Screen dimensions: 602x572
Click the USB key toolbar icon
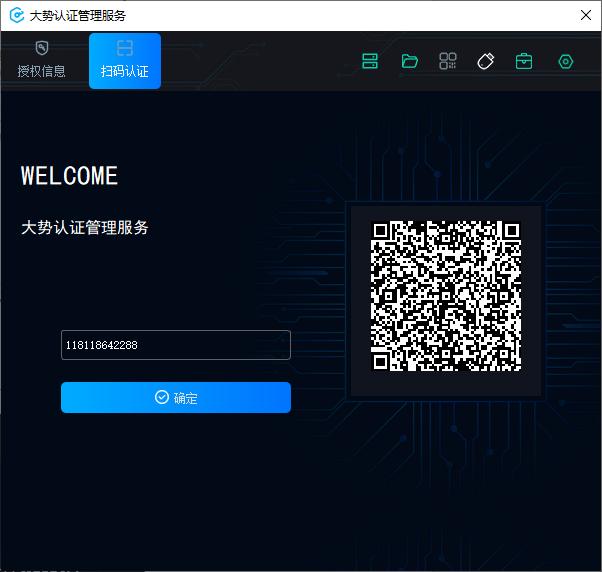coord(486,61)
